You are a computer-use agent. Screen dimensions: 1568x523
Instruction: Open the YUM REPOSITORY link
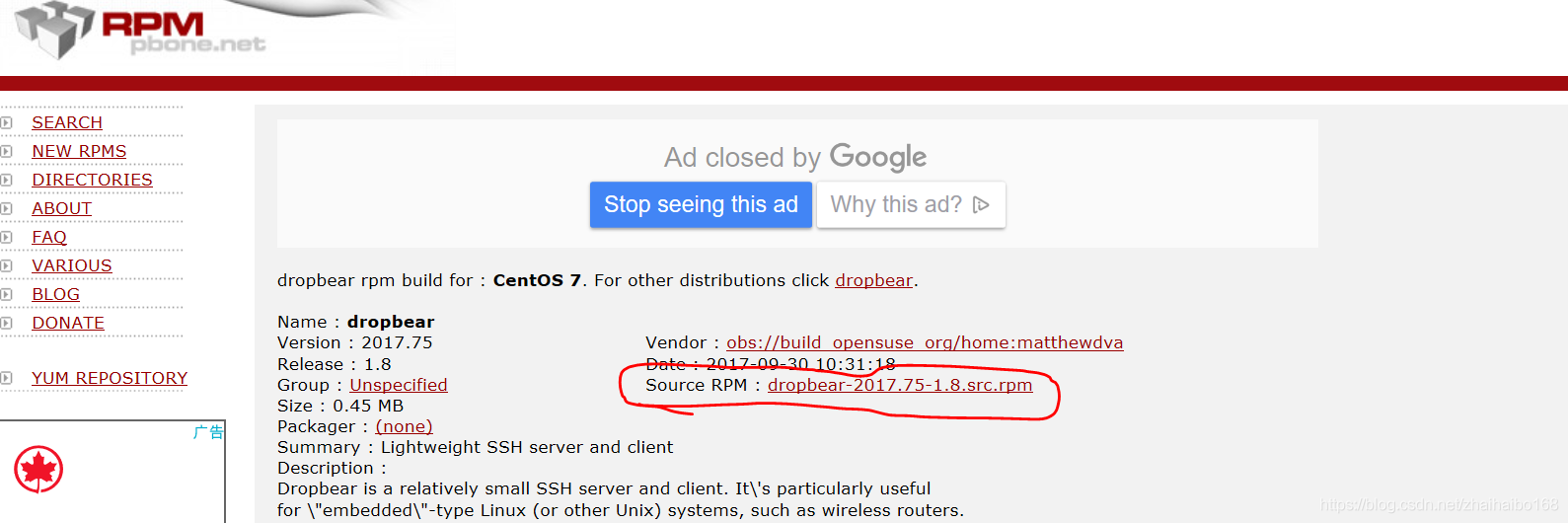click(110, 378)
